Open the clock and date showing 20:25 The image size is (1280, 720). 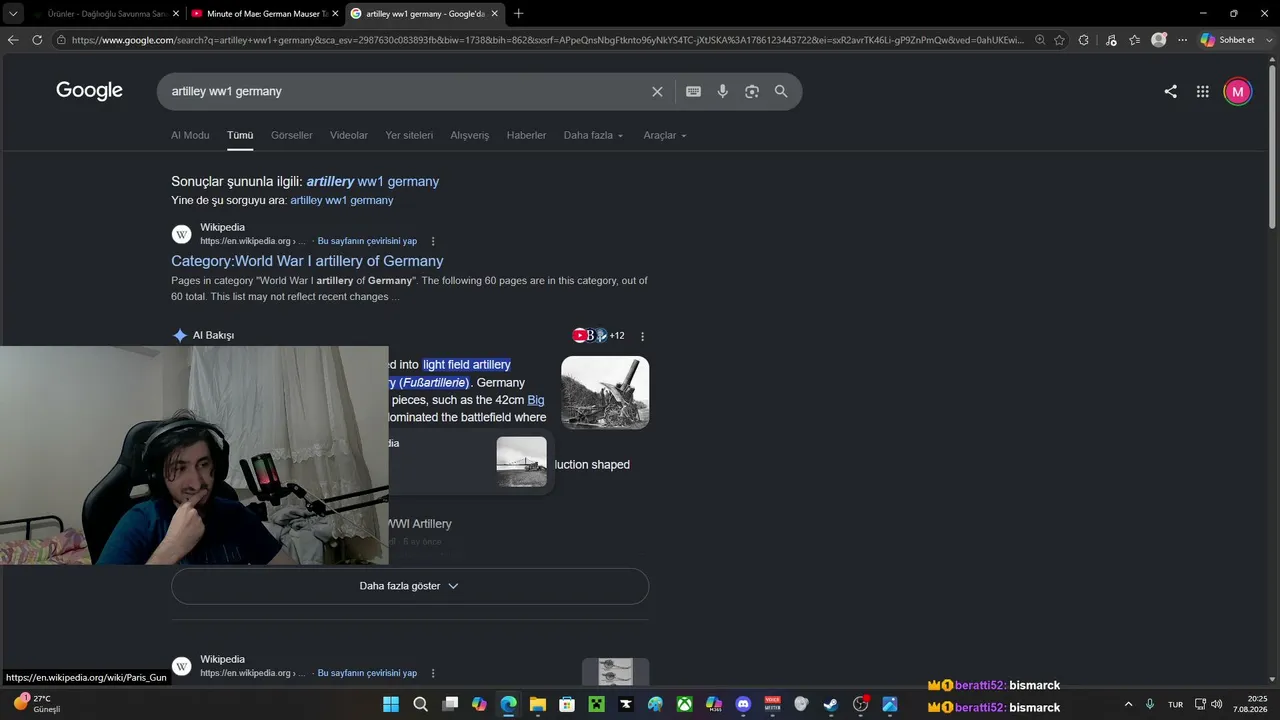(x=1250, y=704)
